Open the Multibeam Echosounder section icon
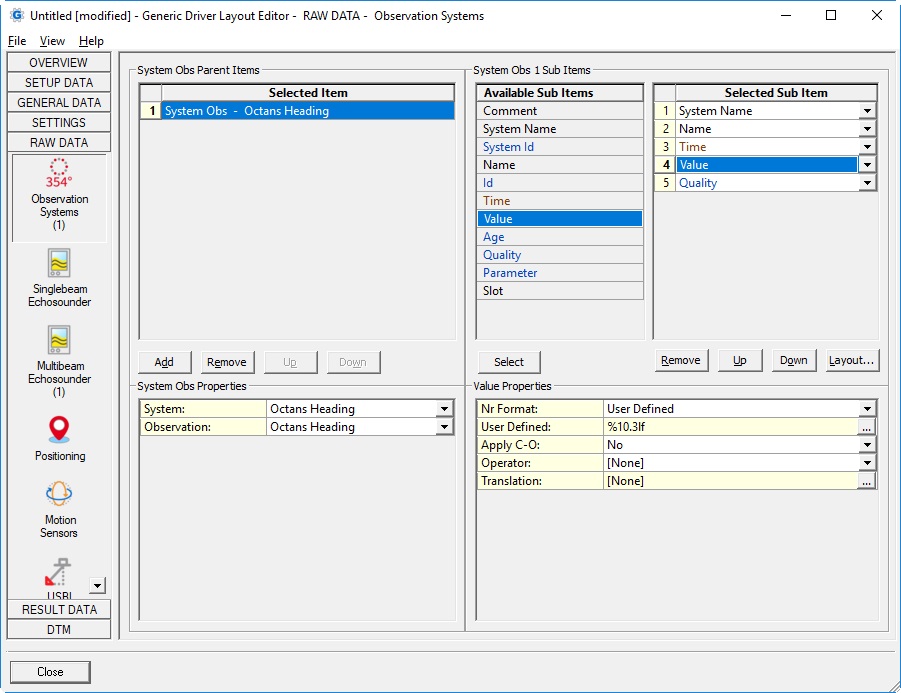 coord(59,340)
